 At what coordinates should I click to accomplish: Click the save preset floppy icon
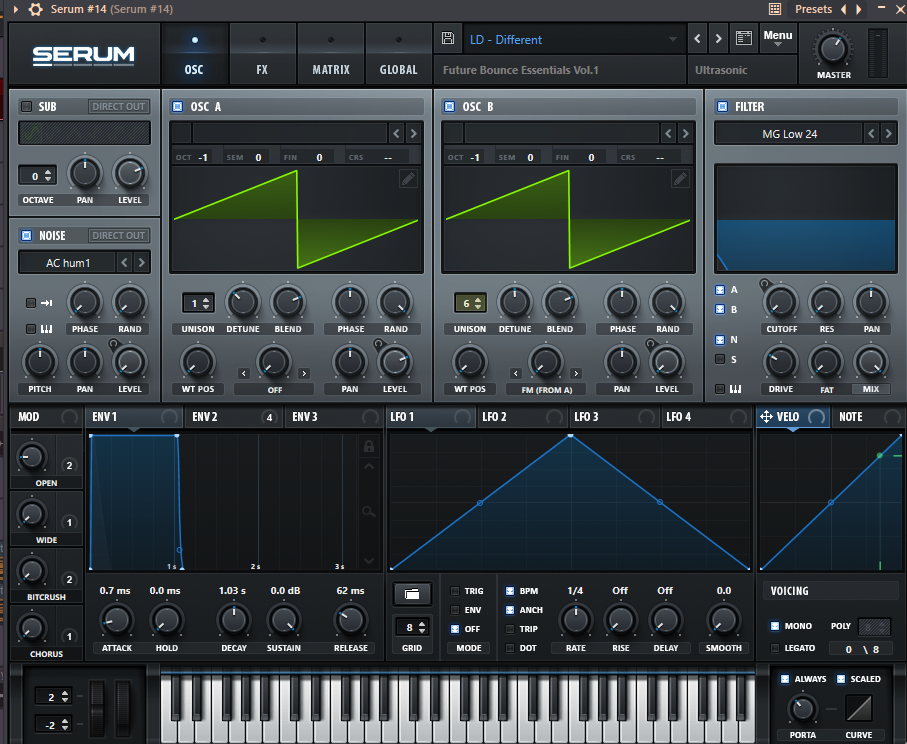point(448,38)
